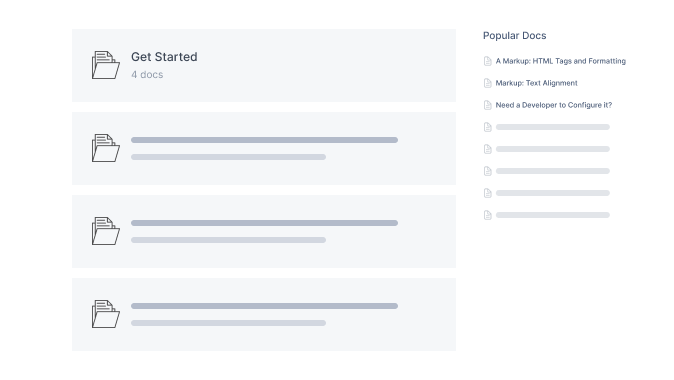Click the second category's subtitle placeholder bar
This screenshot has width=674, height=380.
click(x=228, y=157)
